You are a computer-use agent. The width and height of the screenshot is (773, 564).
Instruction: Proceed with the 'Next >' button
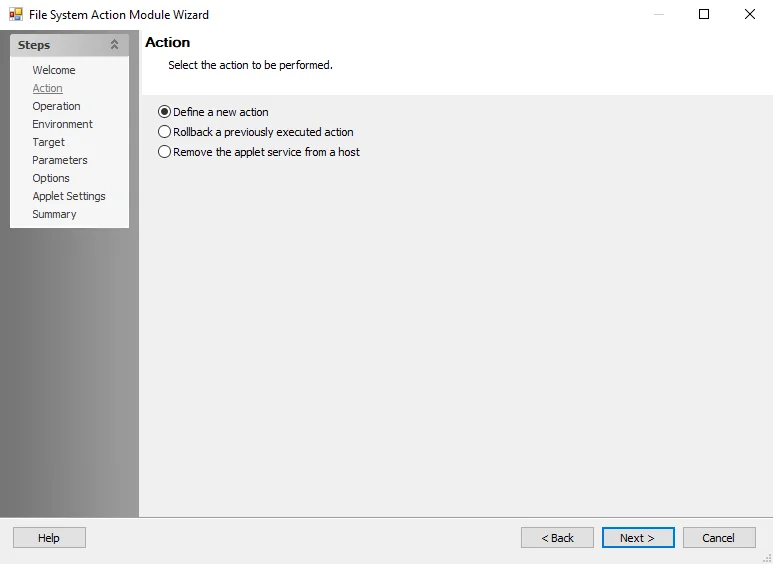(638, 538)
